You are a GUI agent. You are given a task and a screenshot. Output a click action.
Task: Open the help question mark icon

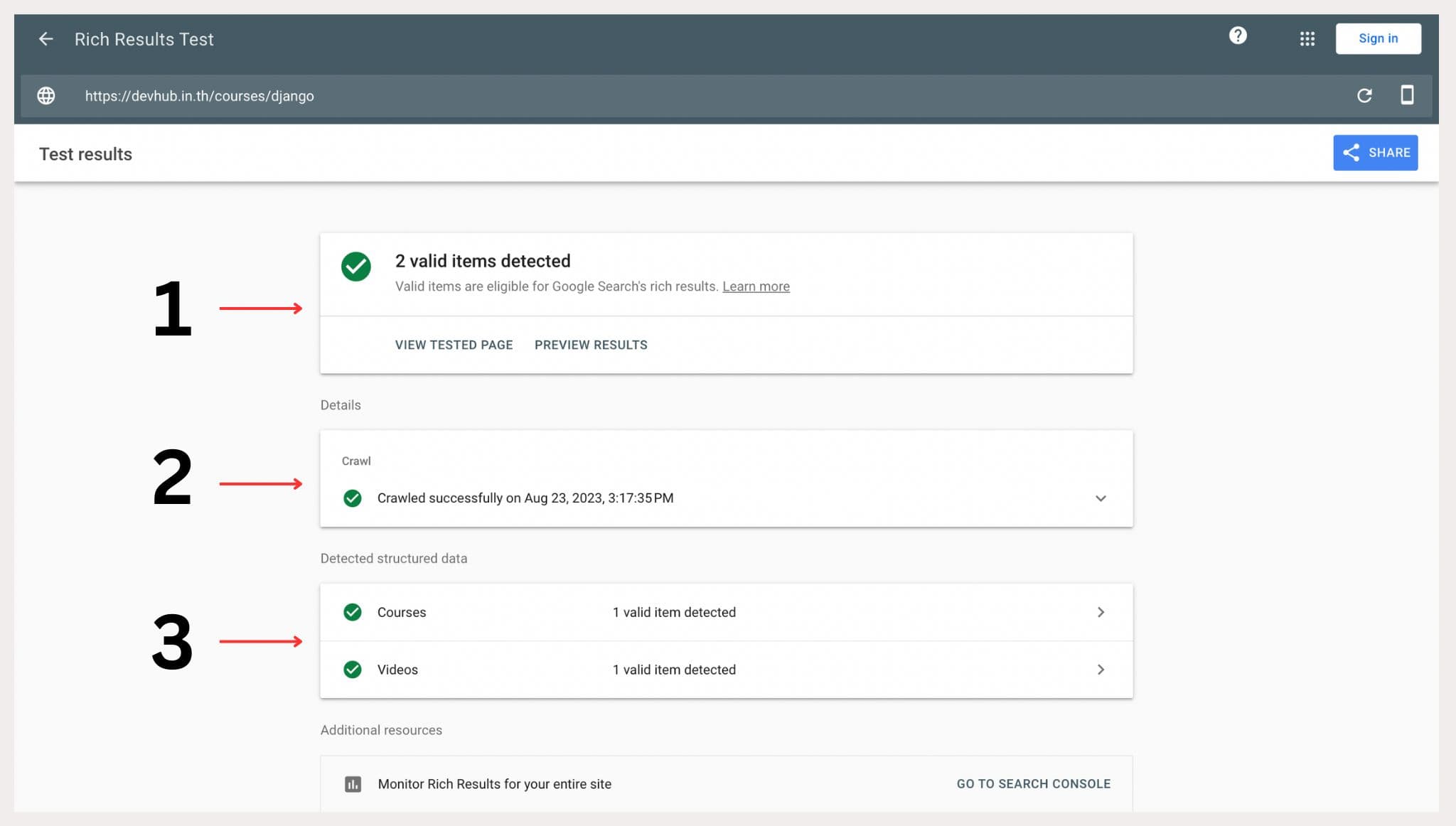(x=1238, y=36)
